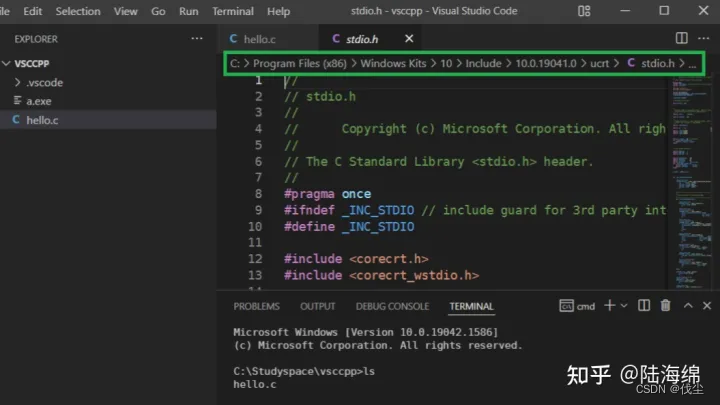Viewport: 720px width, 405px height.
Task: Click breadcrumb Windows Kits
Action: tap(393, 63)
